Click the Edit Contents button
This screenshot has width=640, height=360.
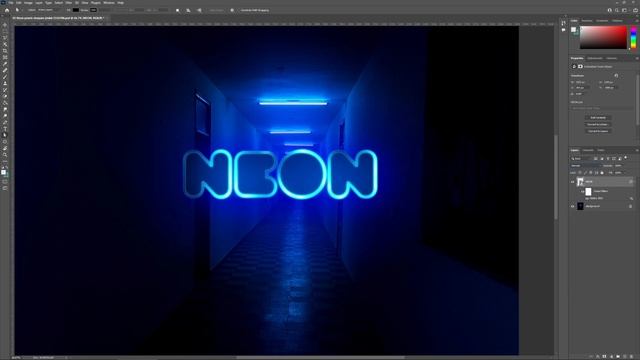pos(598,118)
